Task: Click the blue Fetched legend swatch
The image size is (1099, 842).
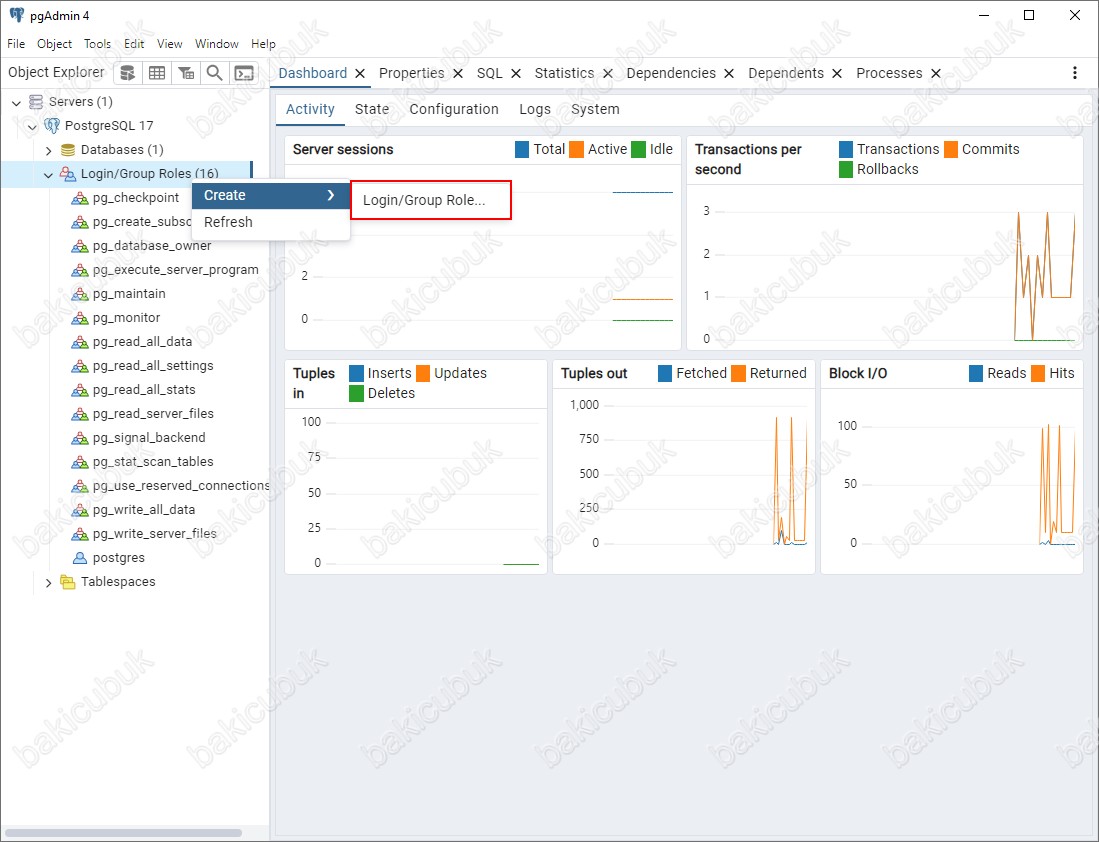Action: tap(665, 374)
